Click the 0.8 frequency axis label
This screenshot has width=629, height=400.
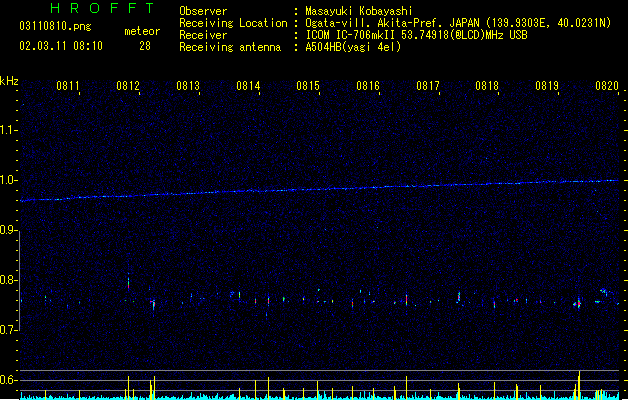[x=8, y=280]
